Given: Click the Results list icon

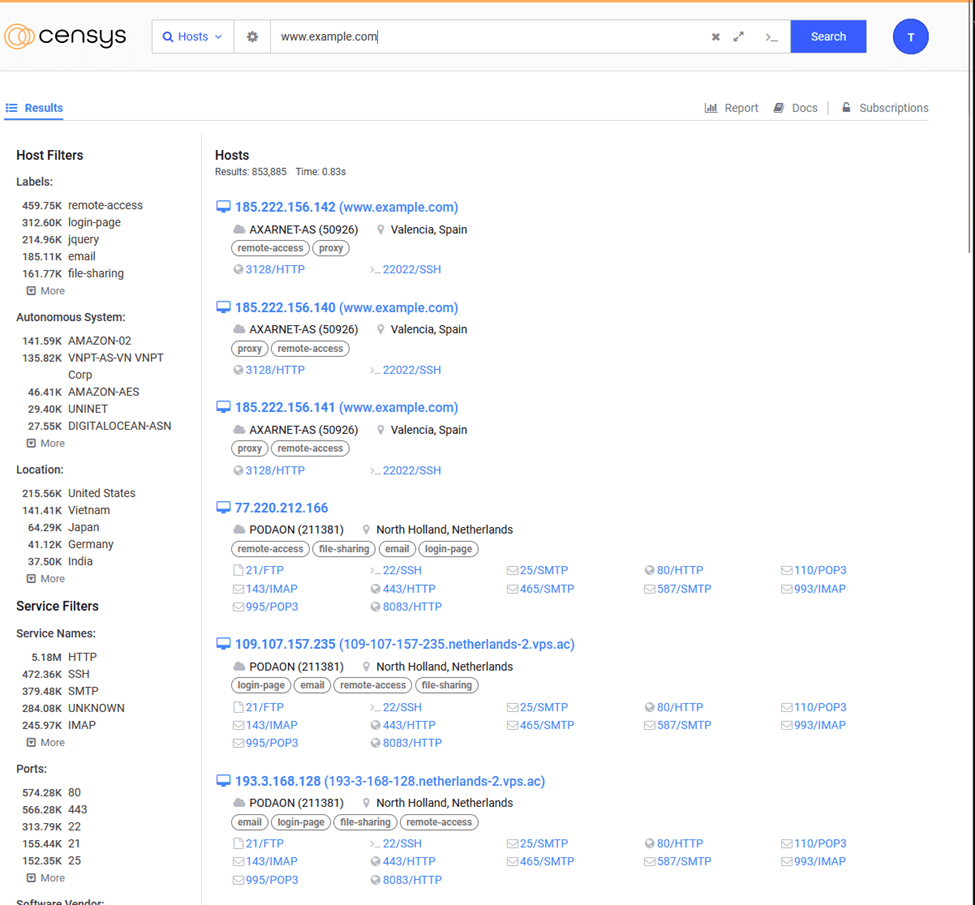Looking at the screenshot, I should 11,108.
